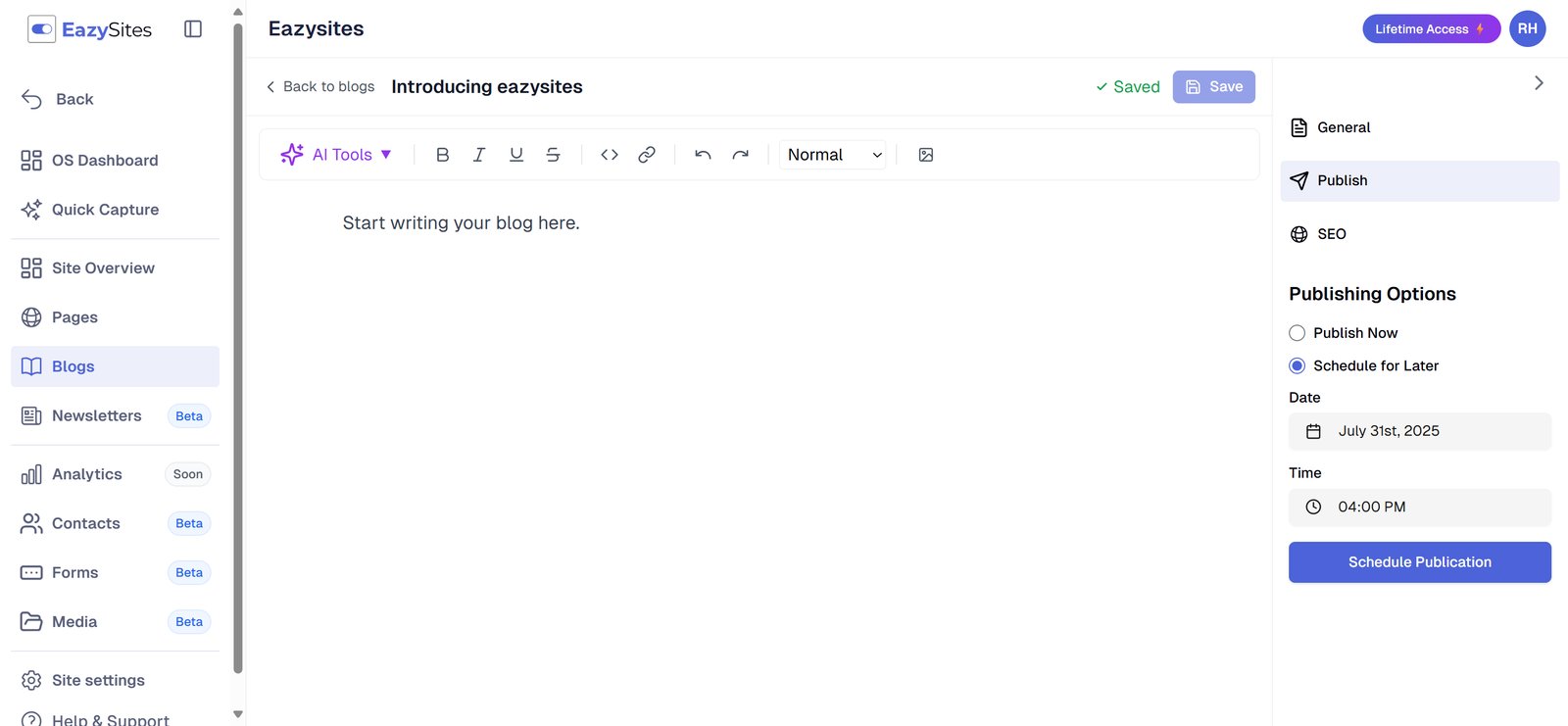Click the AI Tools sparkle icon

coord(292,155)
